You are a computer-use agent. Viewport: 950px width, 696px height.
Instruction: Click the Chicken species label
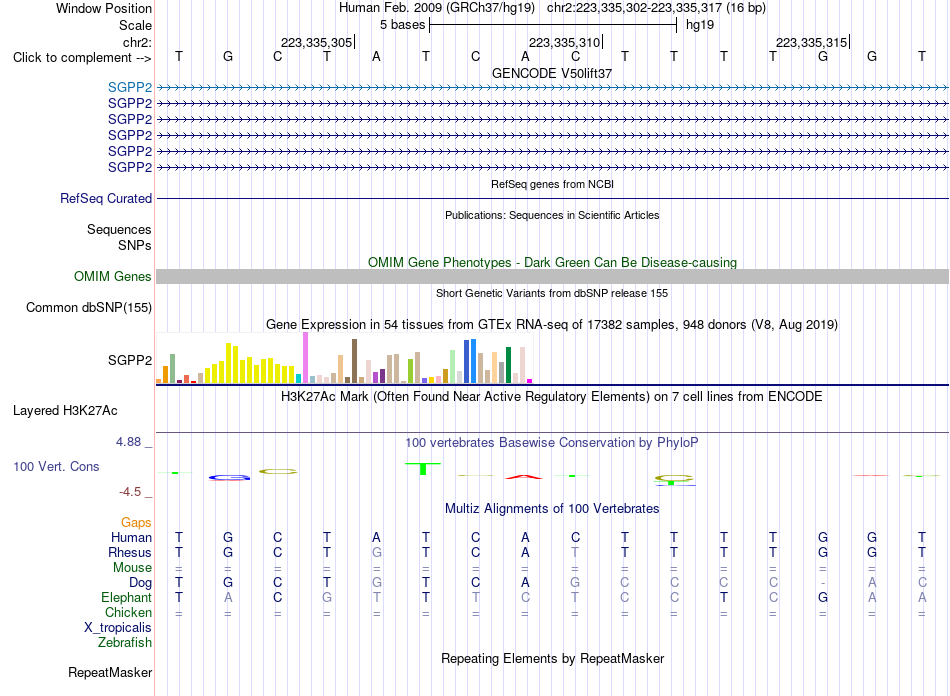click(x=128, y=612)
